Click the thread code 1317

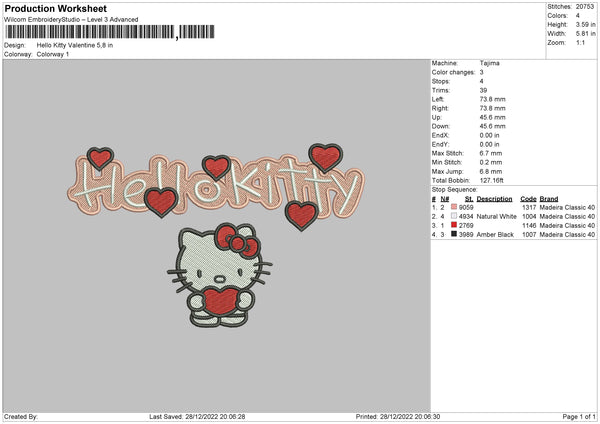point(529,207)
